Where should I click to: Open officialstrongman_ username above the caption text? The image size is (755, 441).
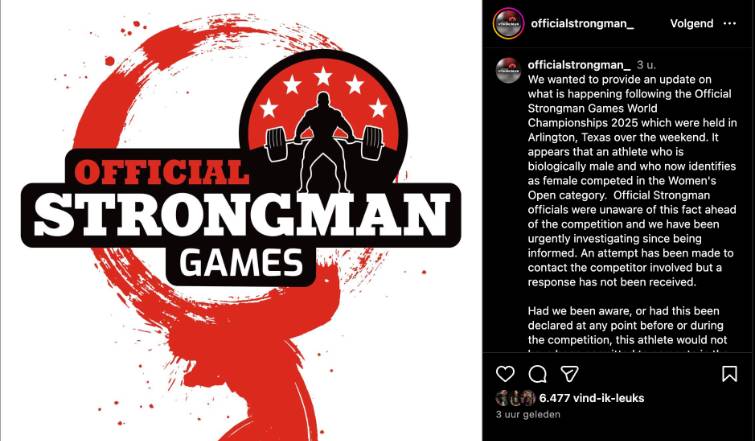click(579, 65)
